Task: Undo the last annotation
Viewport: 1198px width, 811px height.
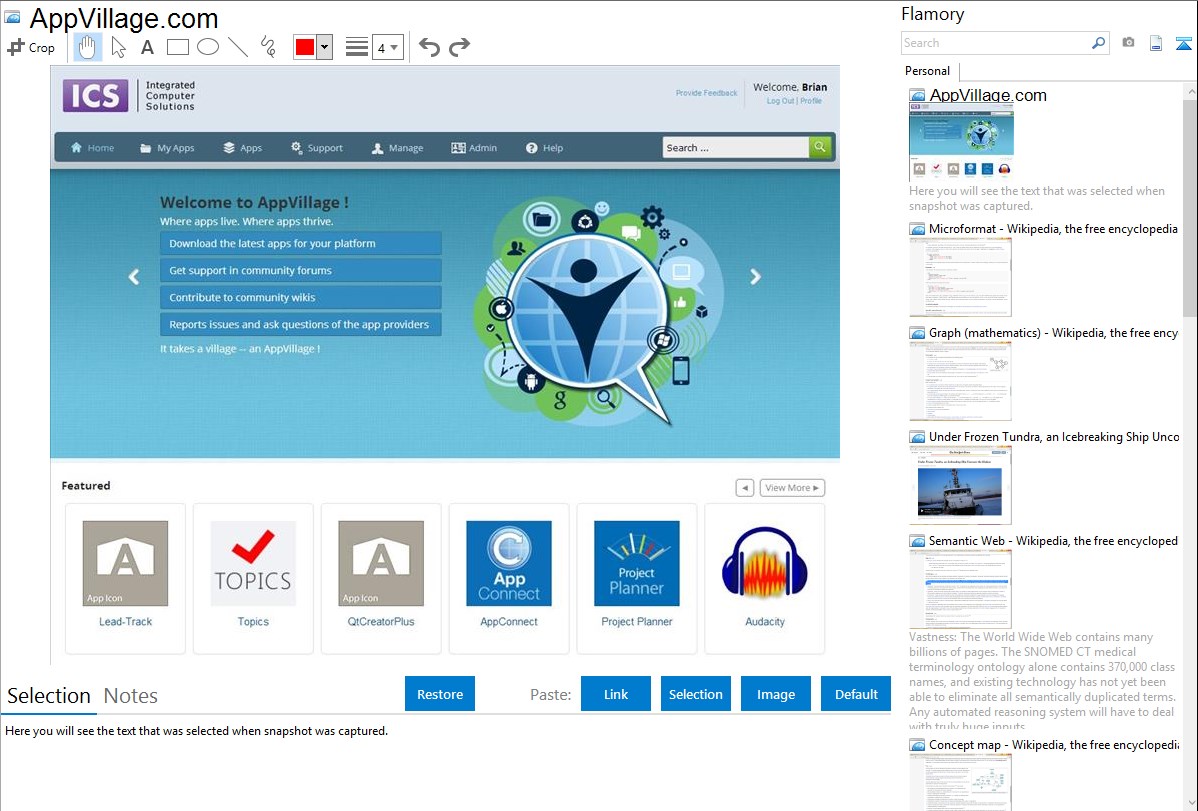Action: click(429, 47)
